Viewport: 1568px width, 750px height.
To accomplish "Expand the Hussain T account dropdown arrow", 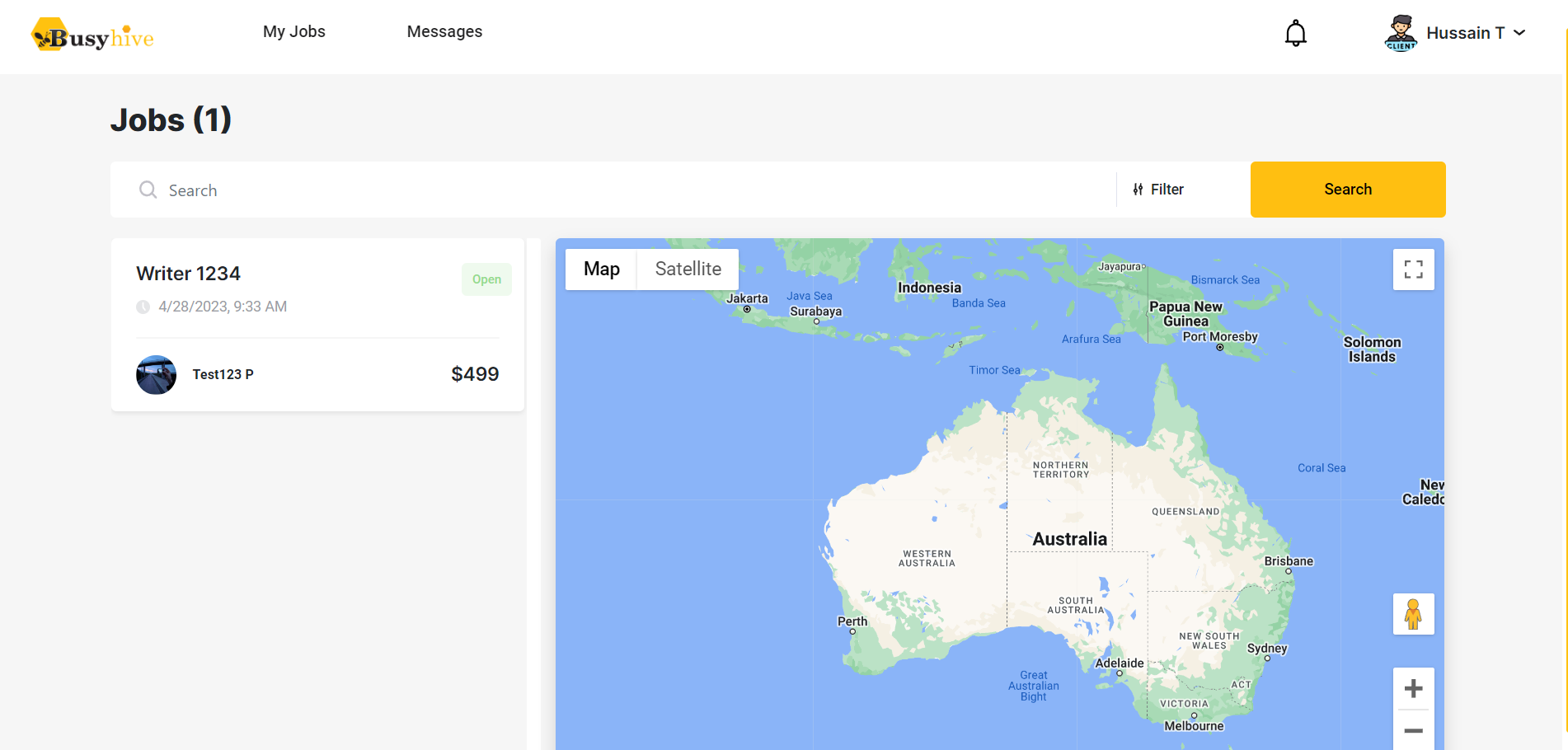I will (x=1519, y=33).
